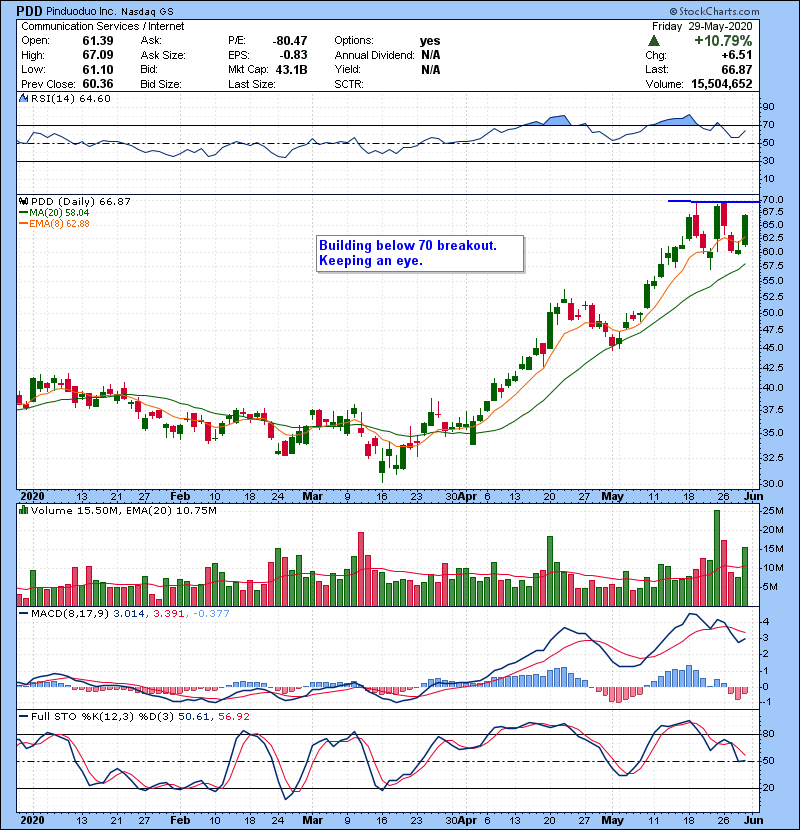Viewport: 800px width, 830px height.
Task: Click the 30.0 price axis label
Action: coord(772,484)
